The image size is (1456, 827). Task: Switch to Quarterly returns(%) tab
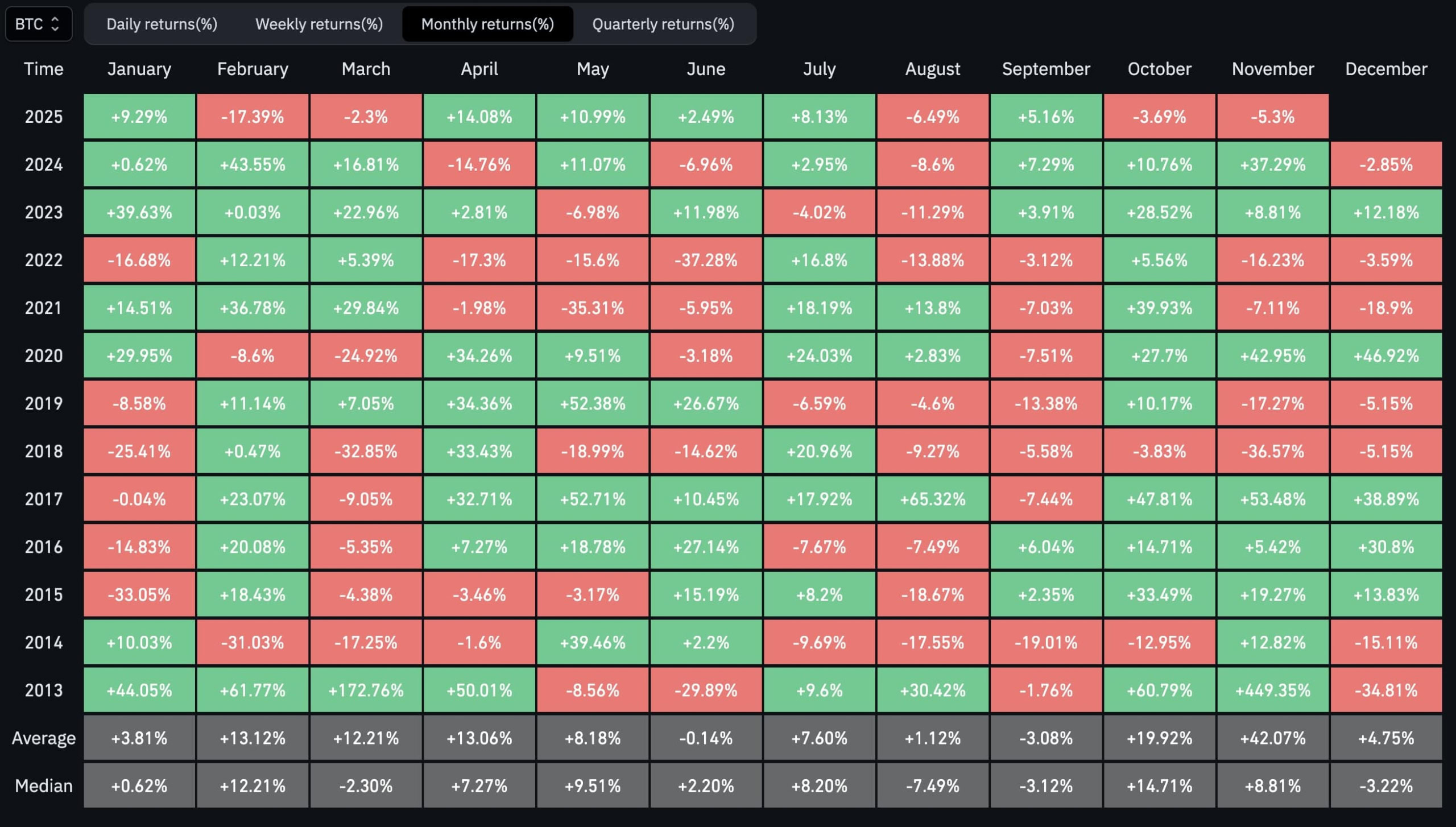663,24
